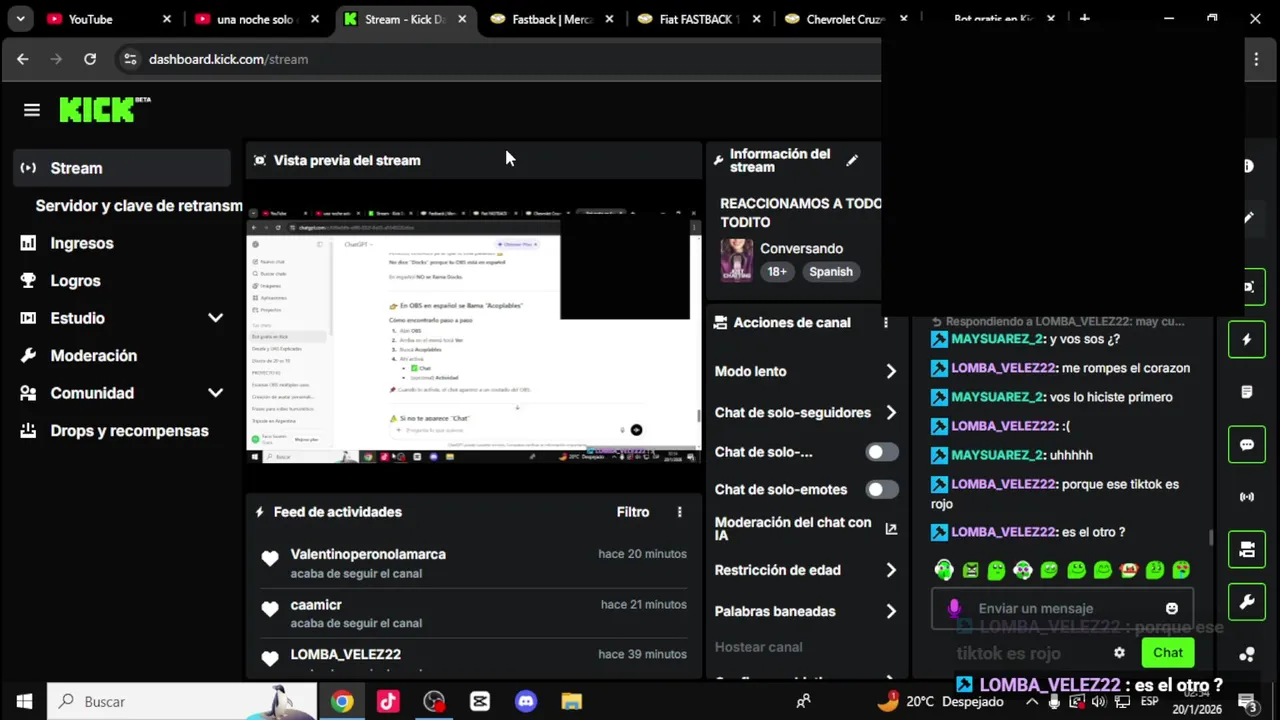The height and width of the screenshot is (720, 1280).
Task: Click the 18+ tag
Action: pos(777,272)
